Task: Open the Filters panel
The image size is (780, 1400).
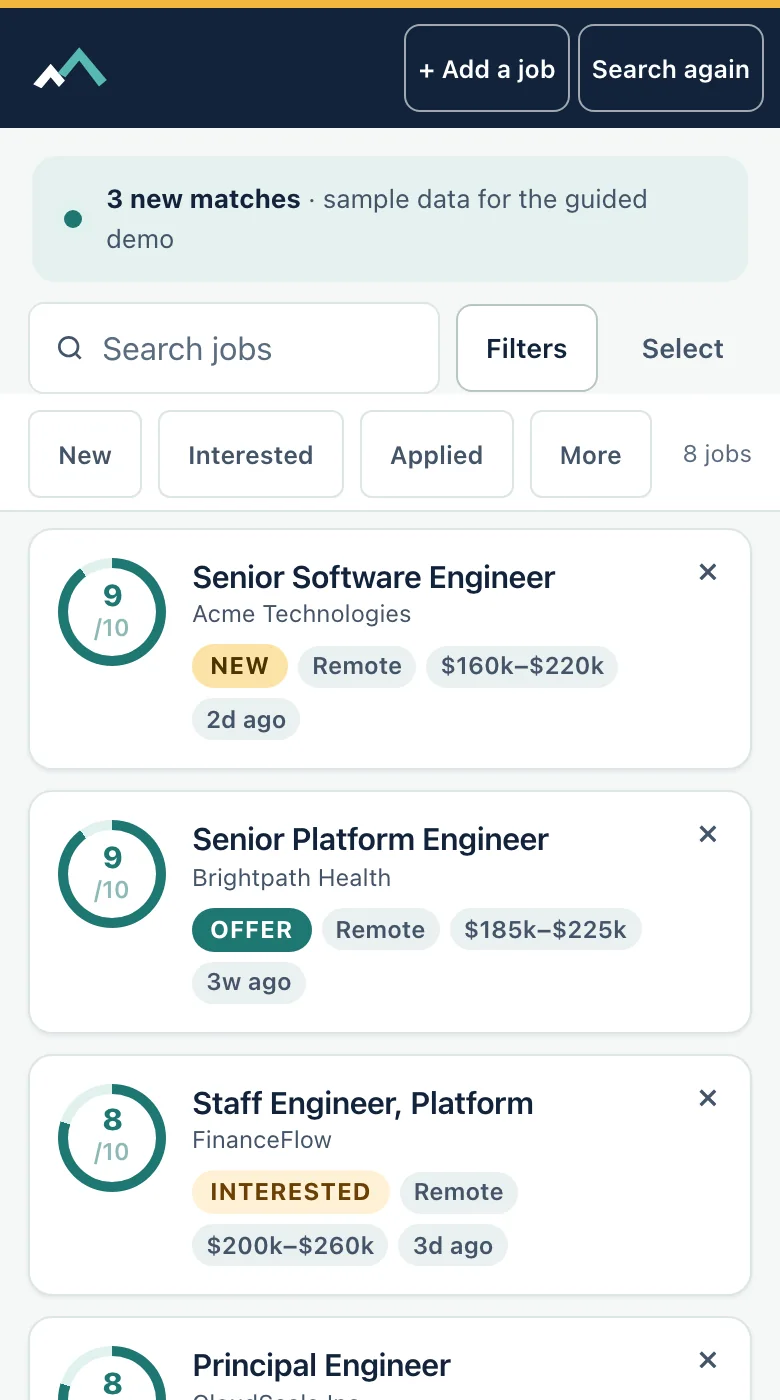Action: (x=527, y=348)
